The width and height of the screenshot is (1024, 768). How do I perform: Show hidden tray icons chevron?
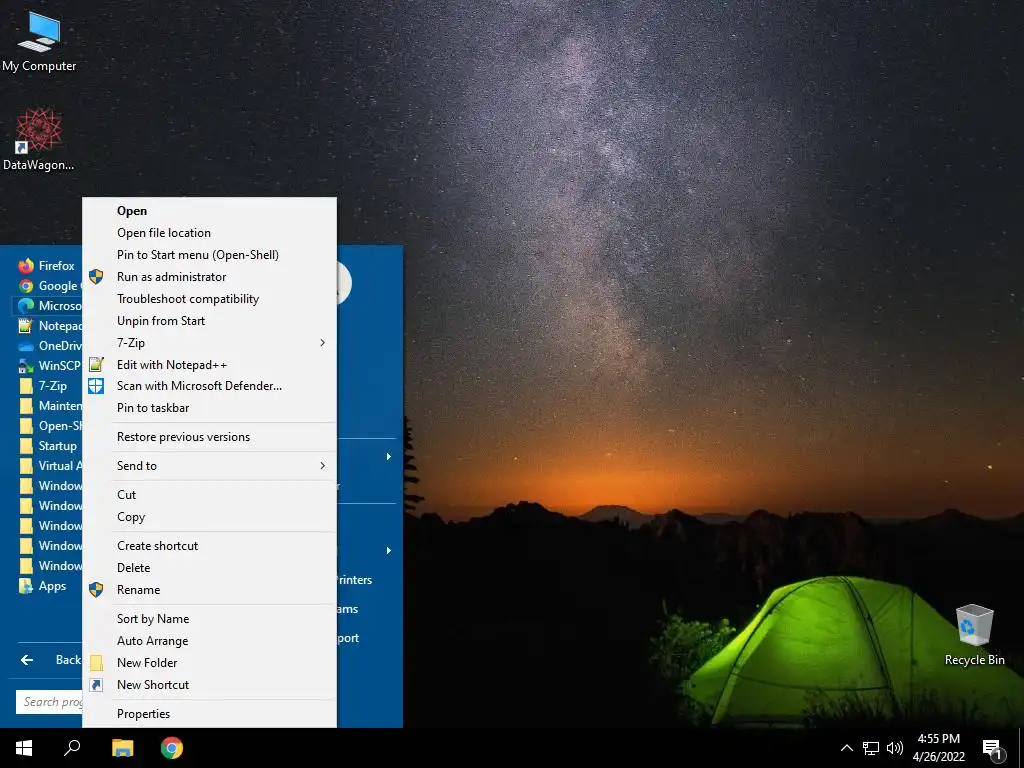[x=846, y=748]
